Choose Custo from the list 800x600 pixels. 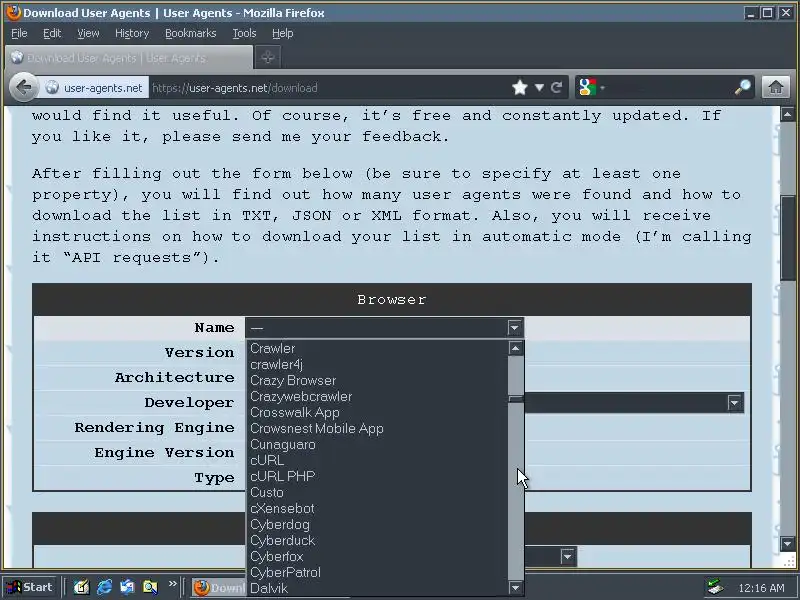click(378, 492)
